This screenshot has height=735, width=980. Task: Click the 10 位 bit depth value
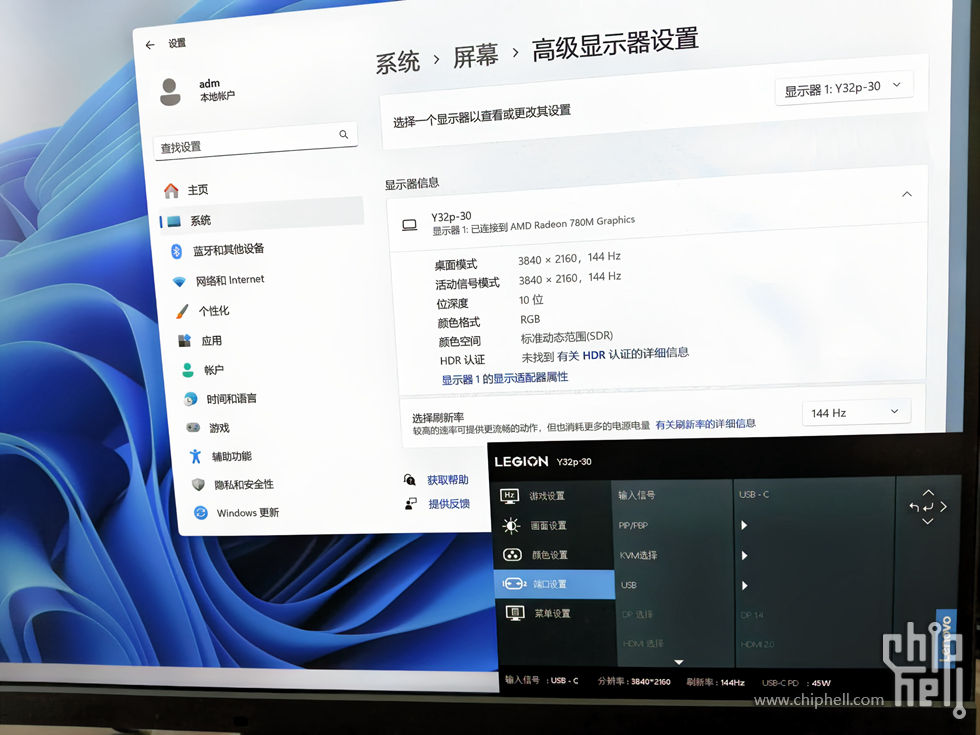click(531, 300)
